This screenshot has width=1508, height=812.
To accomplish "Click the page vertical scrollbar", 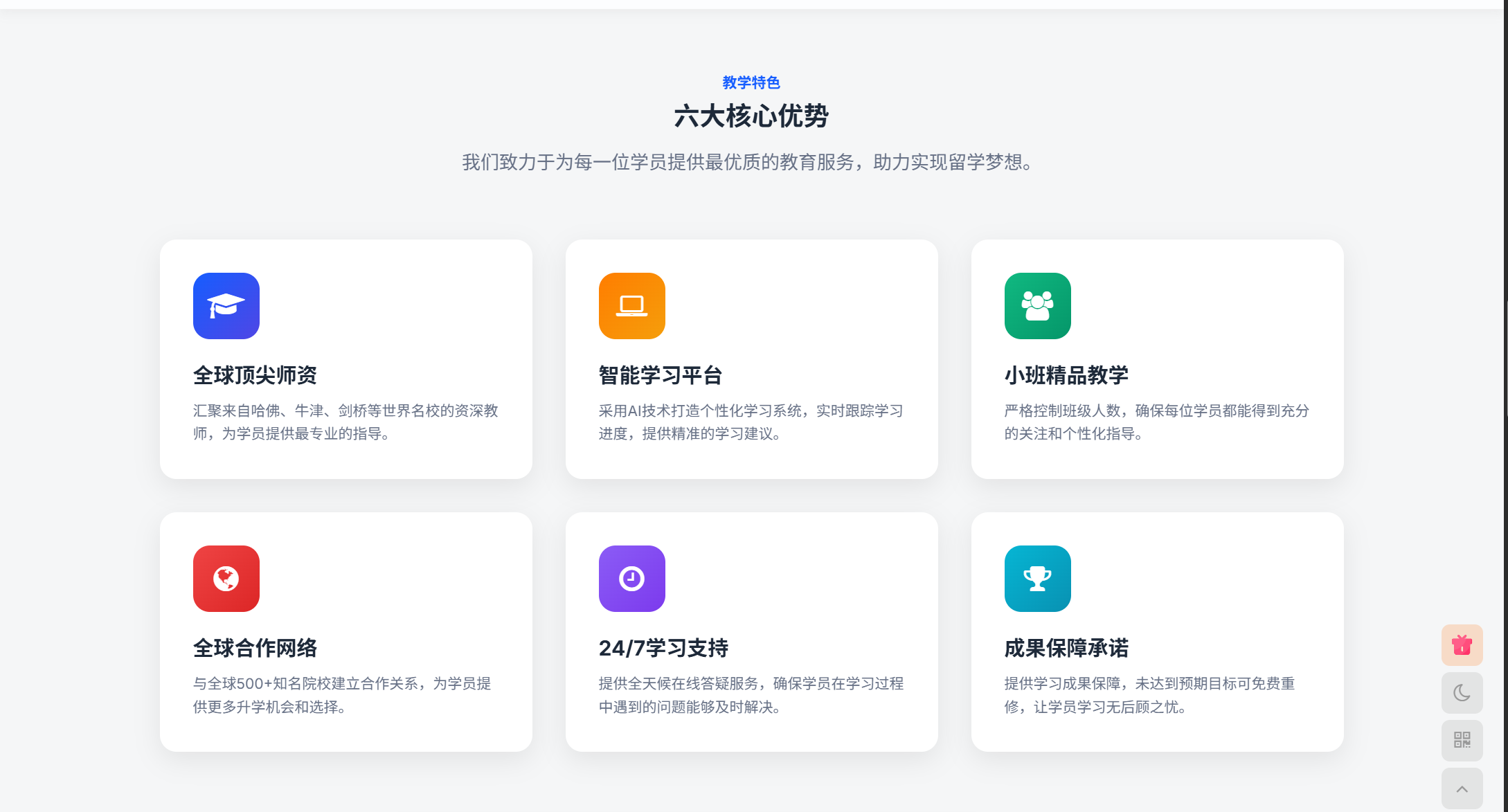I will pos(1505,406).
